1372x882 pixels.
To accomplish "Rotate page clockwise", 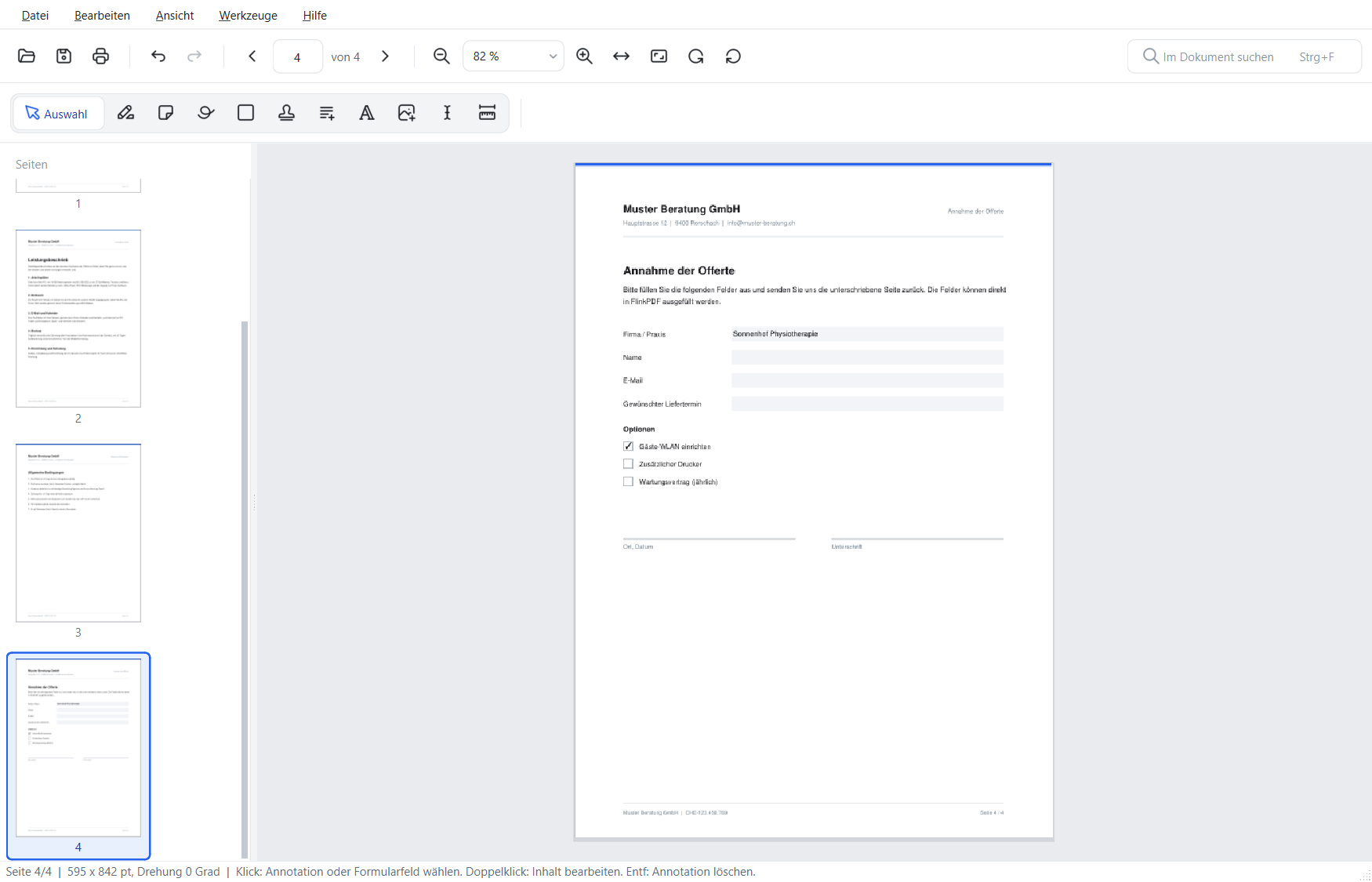I will pyautogui.click(x=696, y=56).
